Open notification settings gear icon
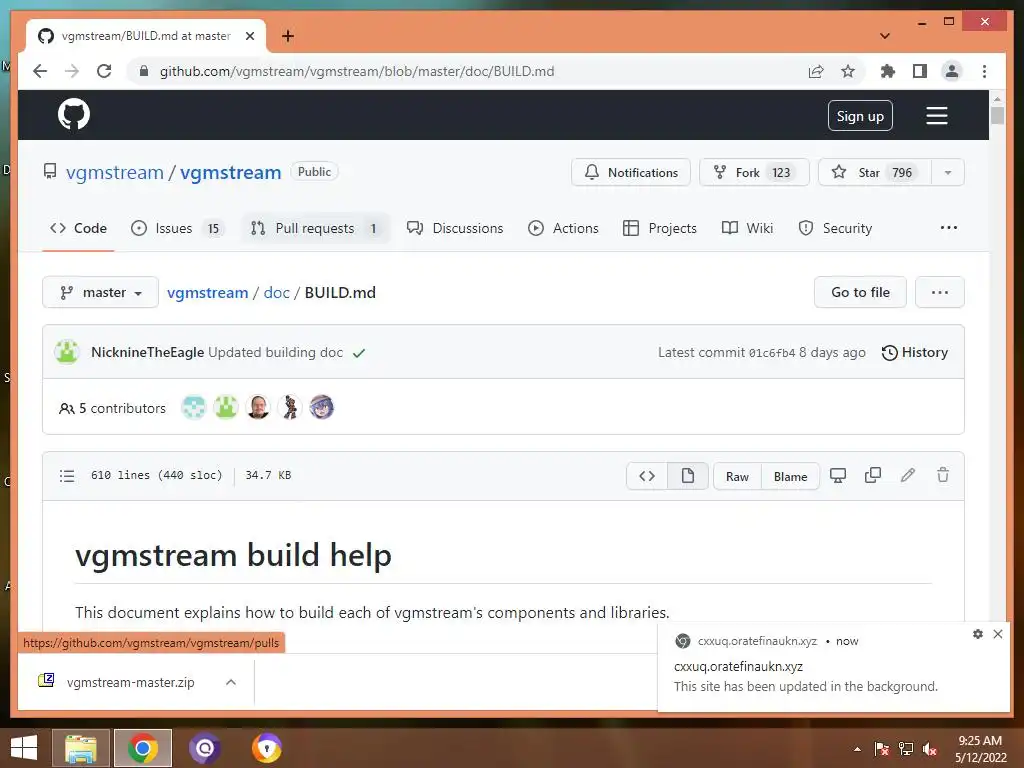 (x=978, y=633)
